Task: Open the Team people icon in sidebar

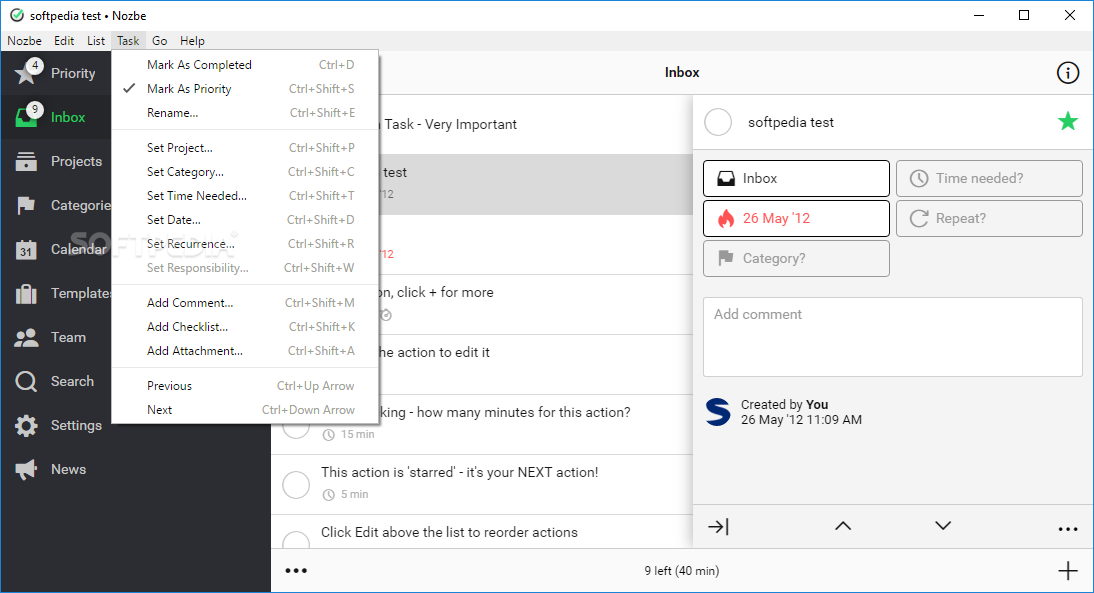Action: coord(27,338)
